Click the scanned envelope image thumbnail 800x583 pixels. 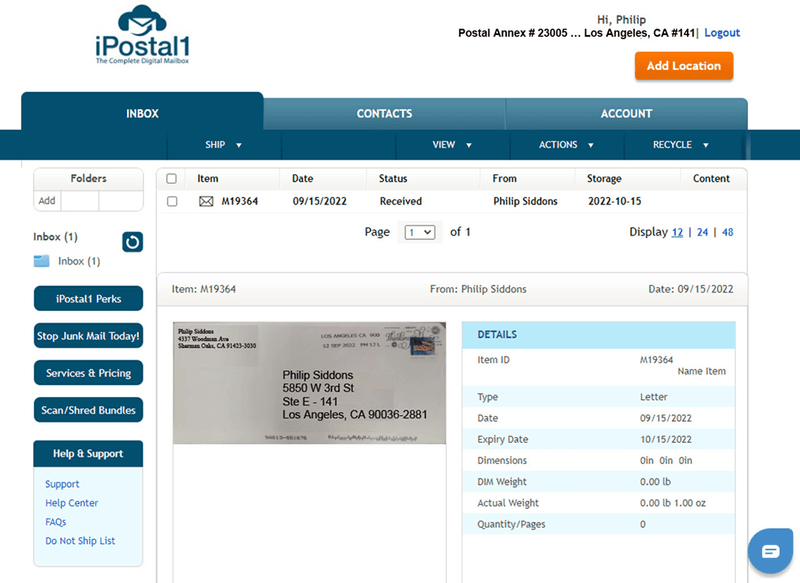pos(309,383)
